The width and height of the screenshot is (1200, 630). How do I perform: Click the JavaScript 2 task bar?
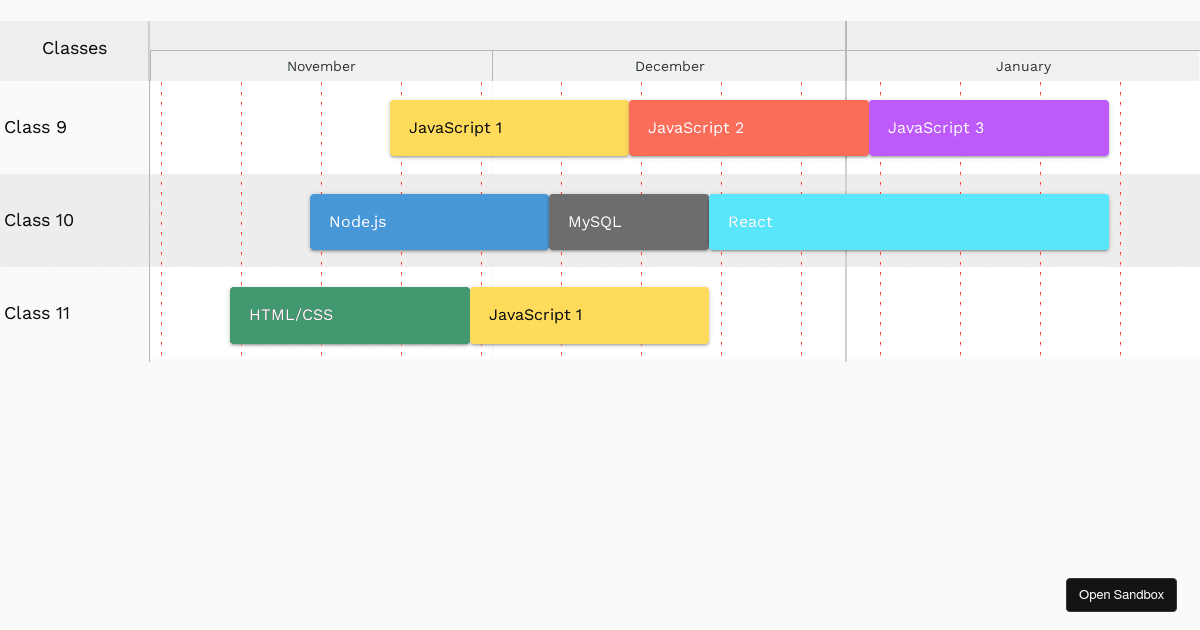[748, 128]
